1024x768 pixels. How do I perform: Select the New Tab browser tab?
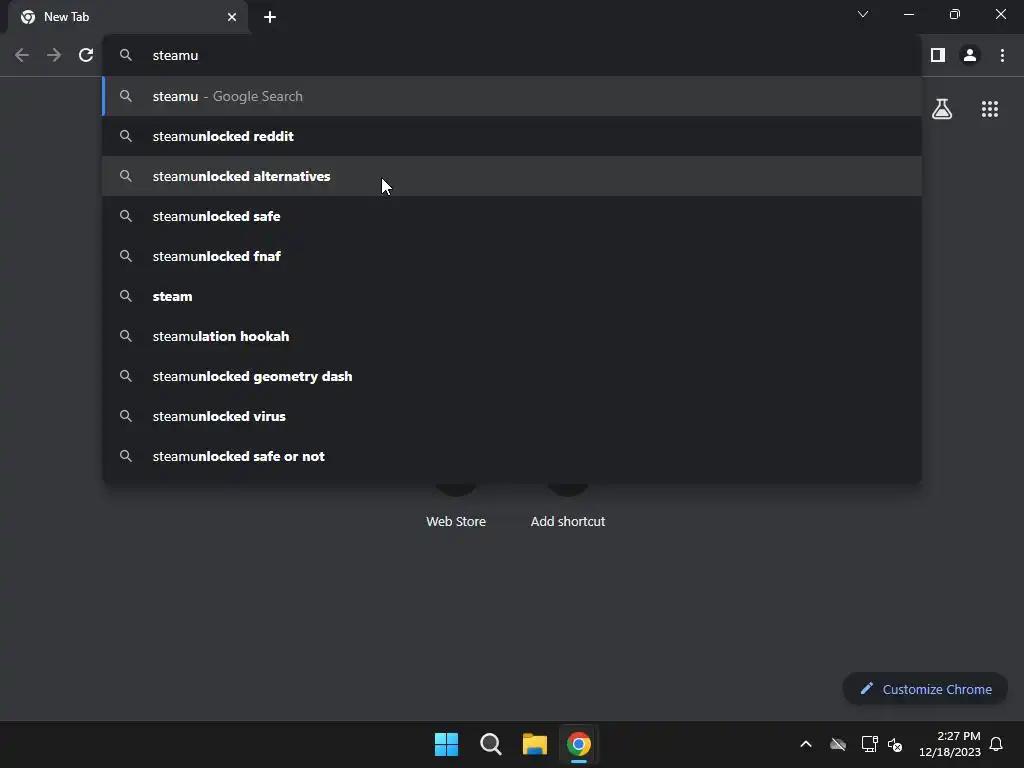128,17
